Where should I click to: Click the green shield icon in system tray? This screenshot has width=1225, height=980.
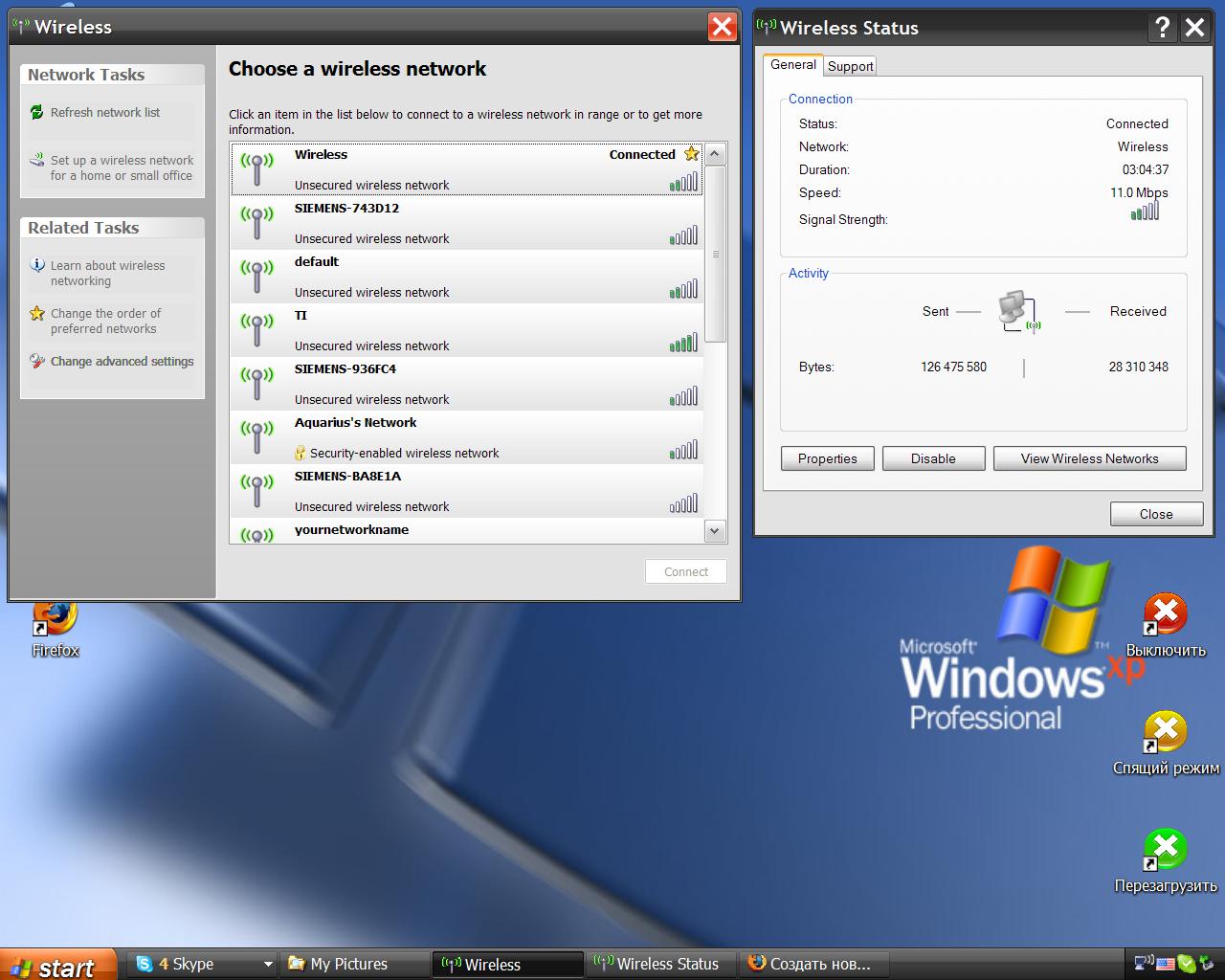(x=1187, y=964)
